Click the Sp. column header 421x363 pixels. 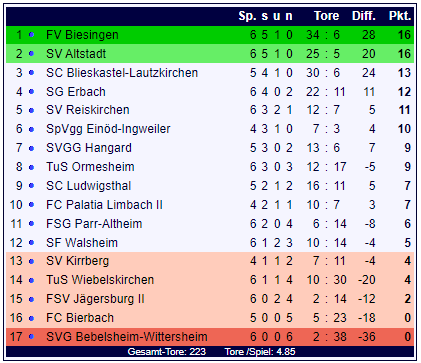[247, 16]
